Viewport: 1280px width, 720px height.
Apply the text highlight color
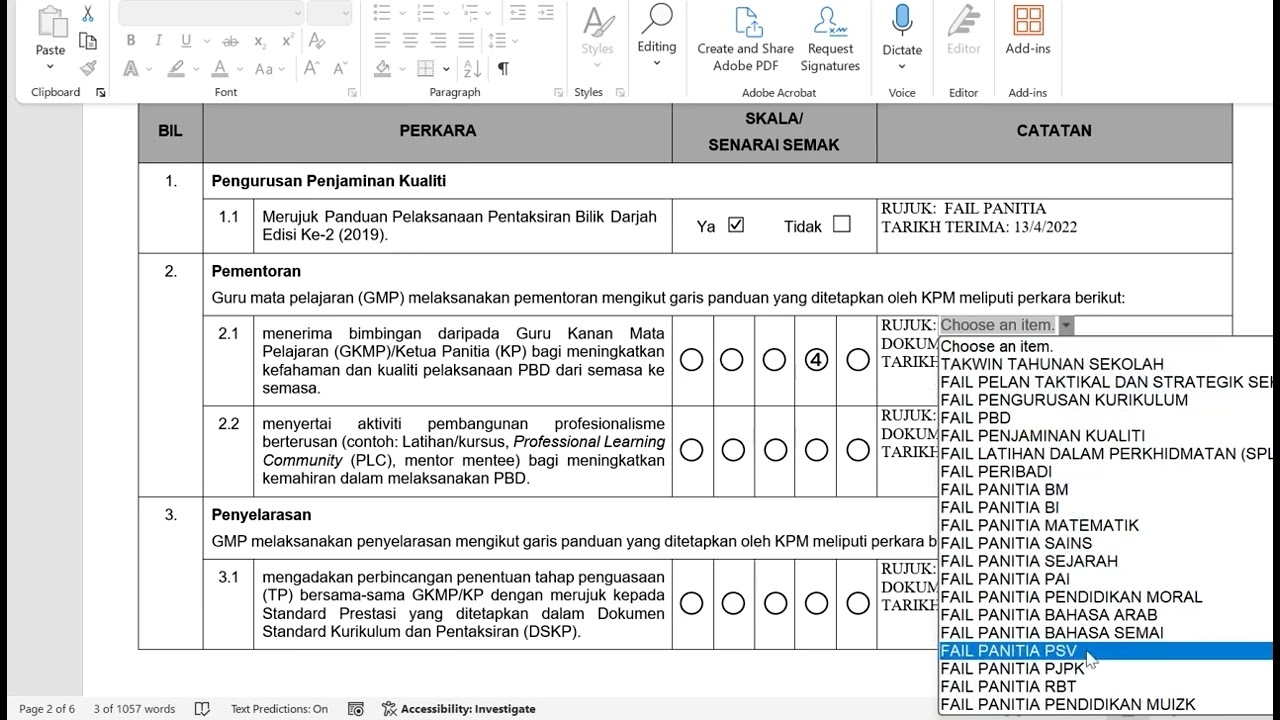tap(176, 69)
